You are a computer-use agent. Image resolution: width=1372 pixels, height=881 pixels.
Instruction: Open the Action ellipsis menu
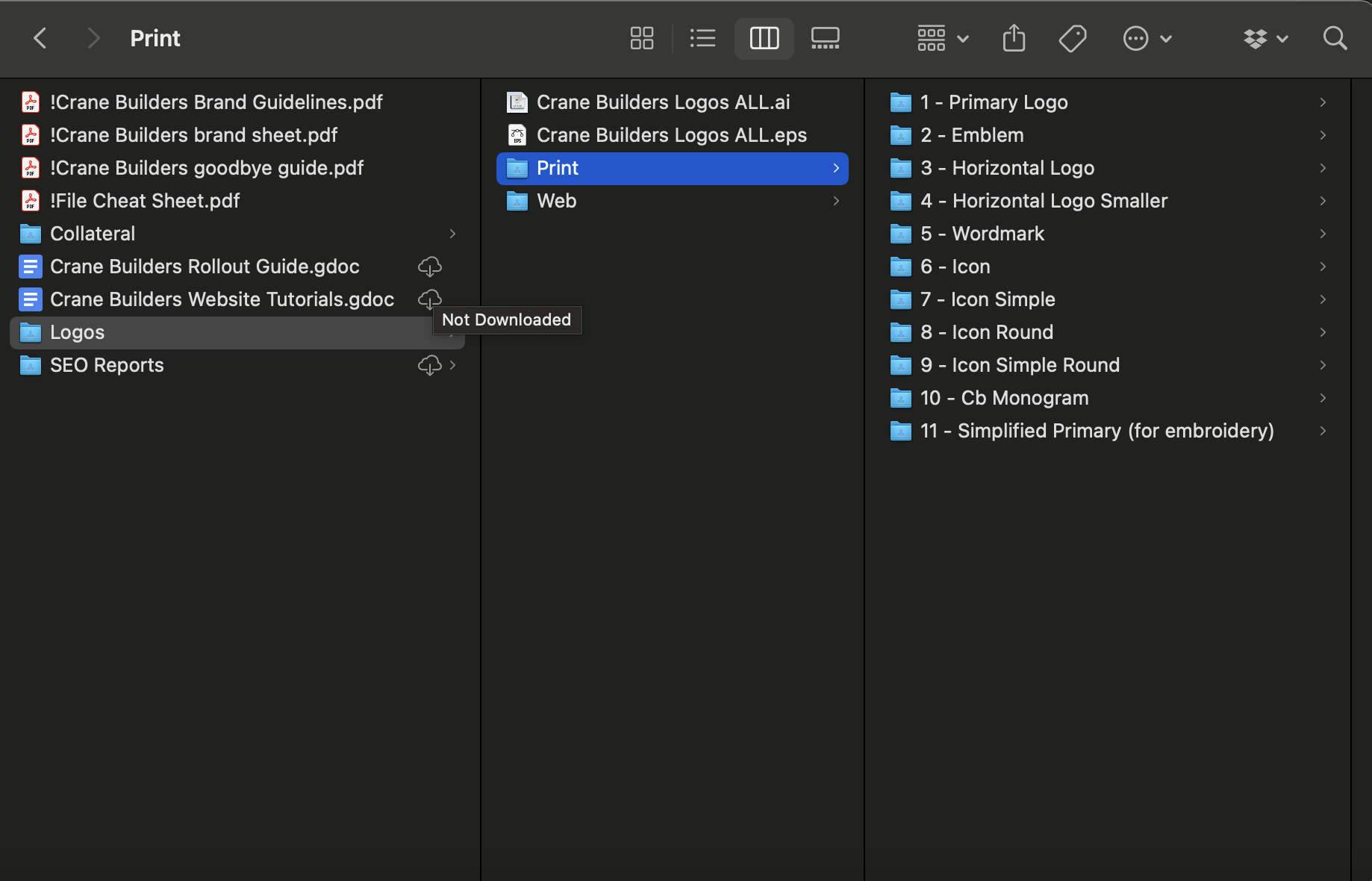[x=1147, y=38]
